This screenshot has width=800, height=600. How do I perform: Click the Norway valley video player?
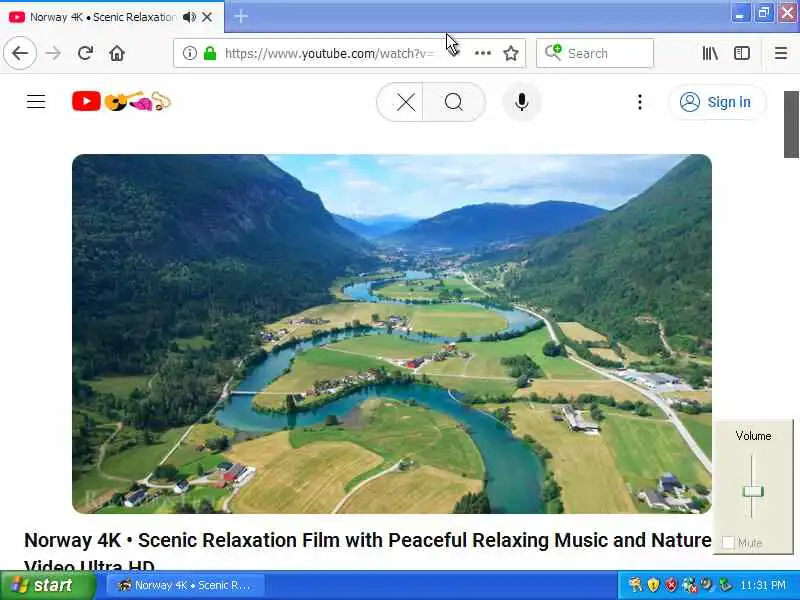click(x=392, y=334)
